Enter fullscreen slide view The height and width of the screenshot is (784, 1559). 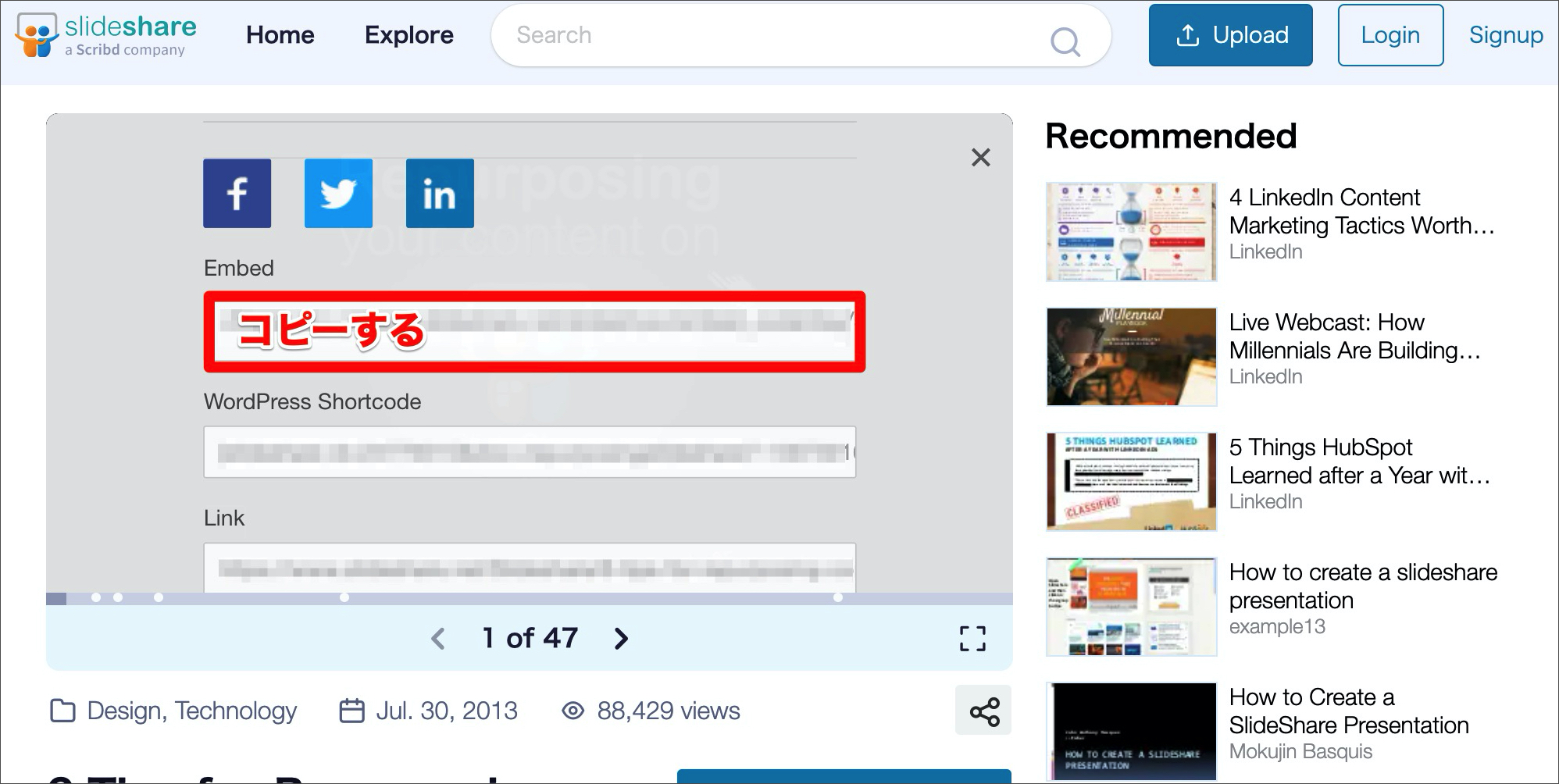tap(972, 639)
